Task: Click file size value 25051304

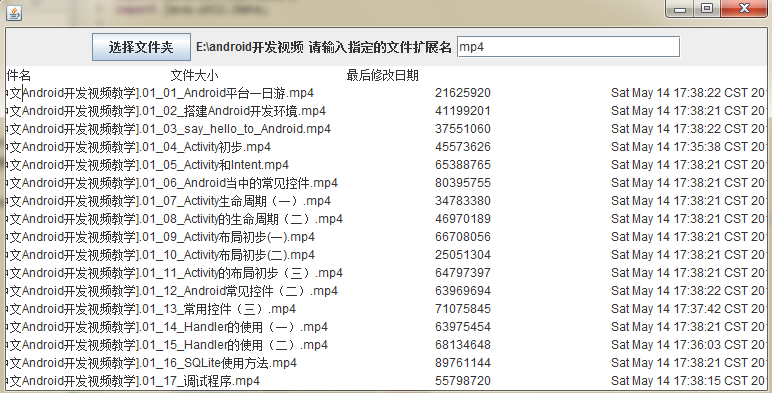Action: (x=463, y=255)
